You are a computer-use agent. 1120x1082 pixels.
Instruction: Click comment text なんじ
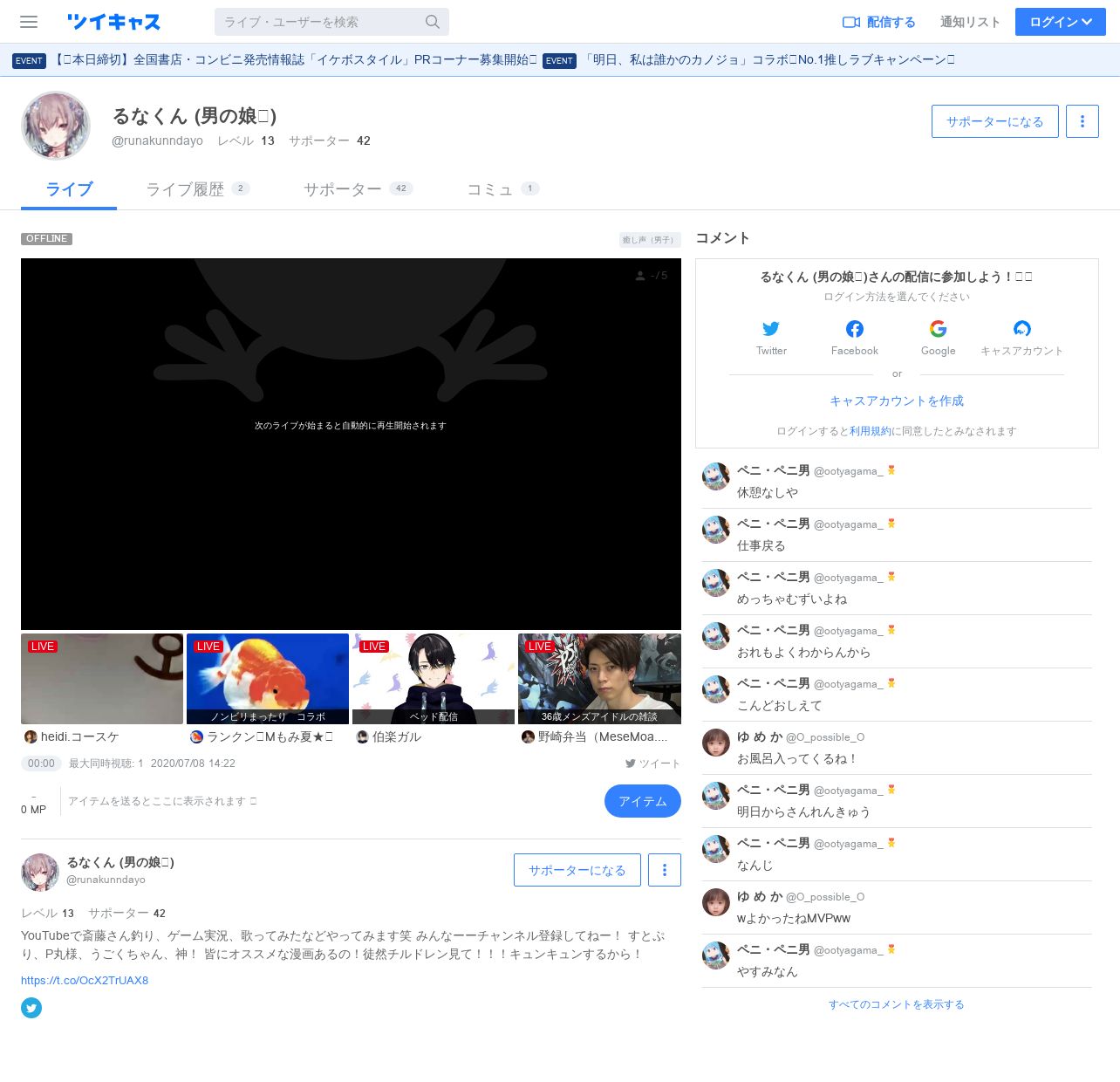(755, 865)
